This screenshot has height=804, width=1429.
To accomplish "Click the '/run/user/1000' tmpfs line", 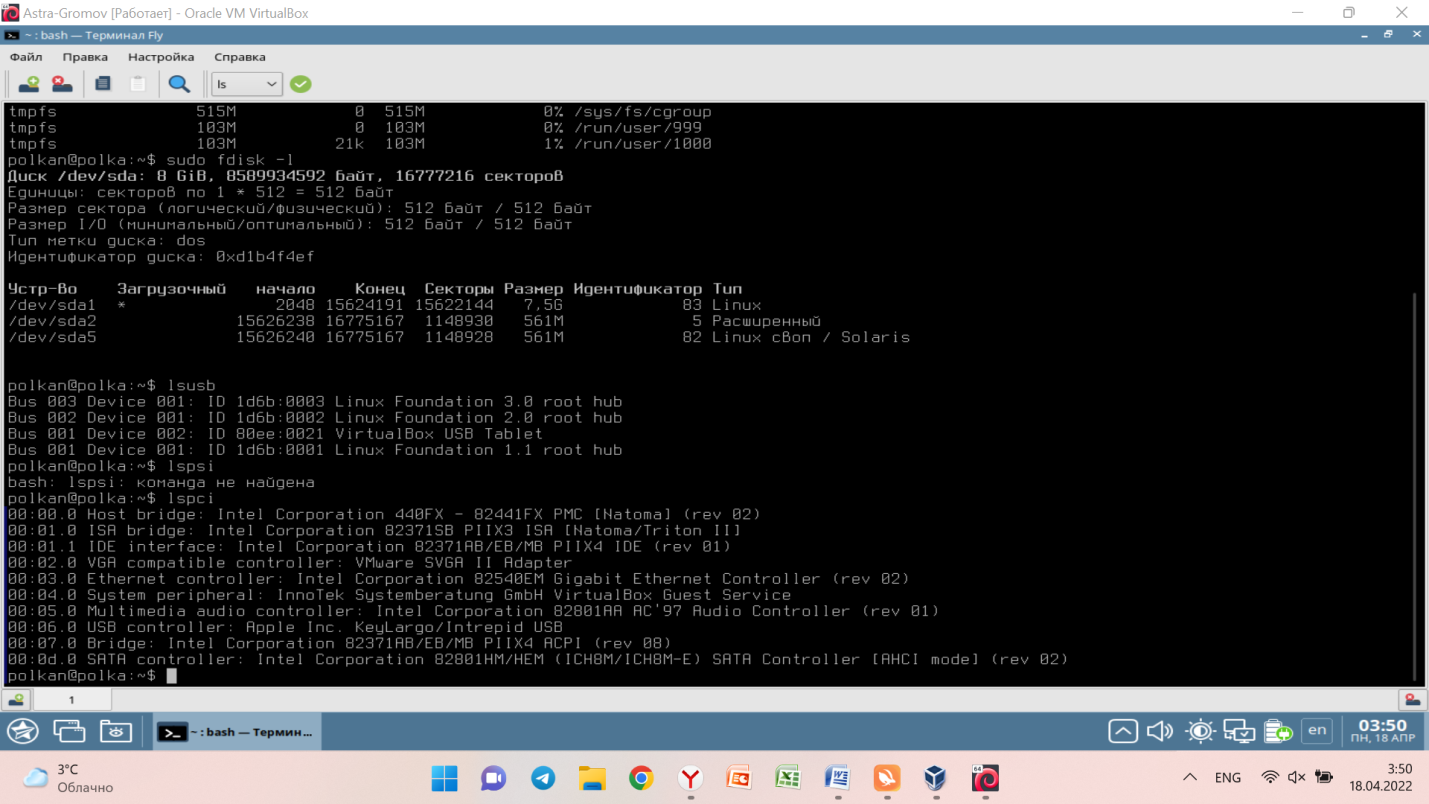I will (360, 144).
